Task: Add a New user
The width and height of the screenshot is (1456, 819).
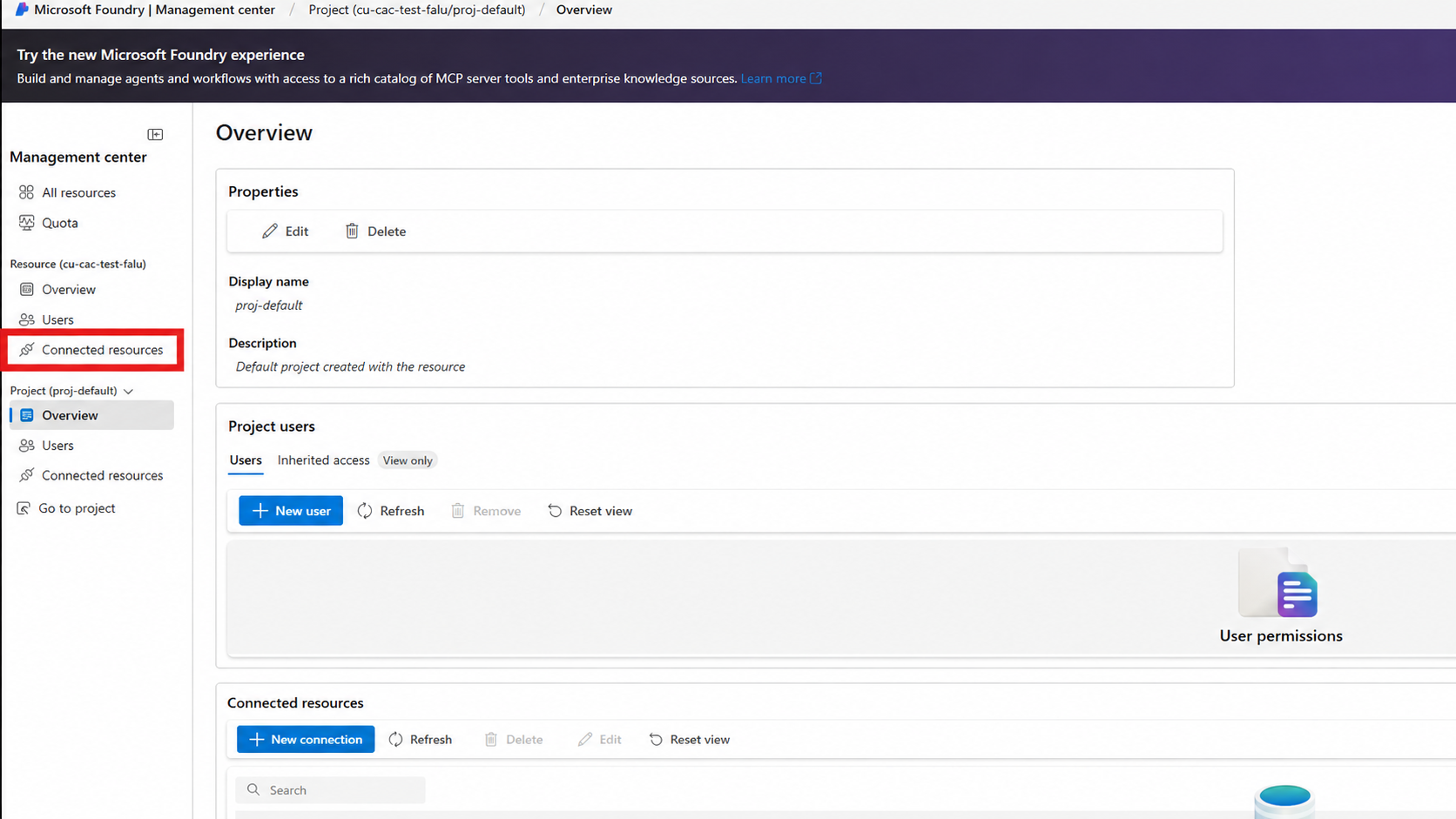Action: [x=291, y=511]
